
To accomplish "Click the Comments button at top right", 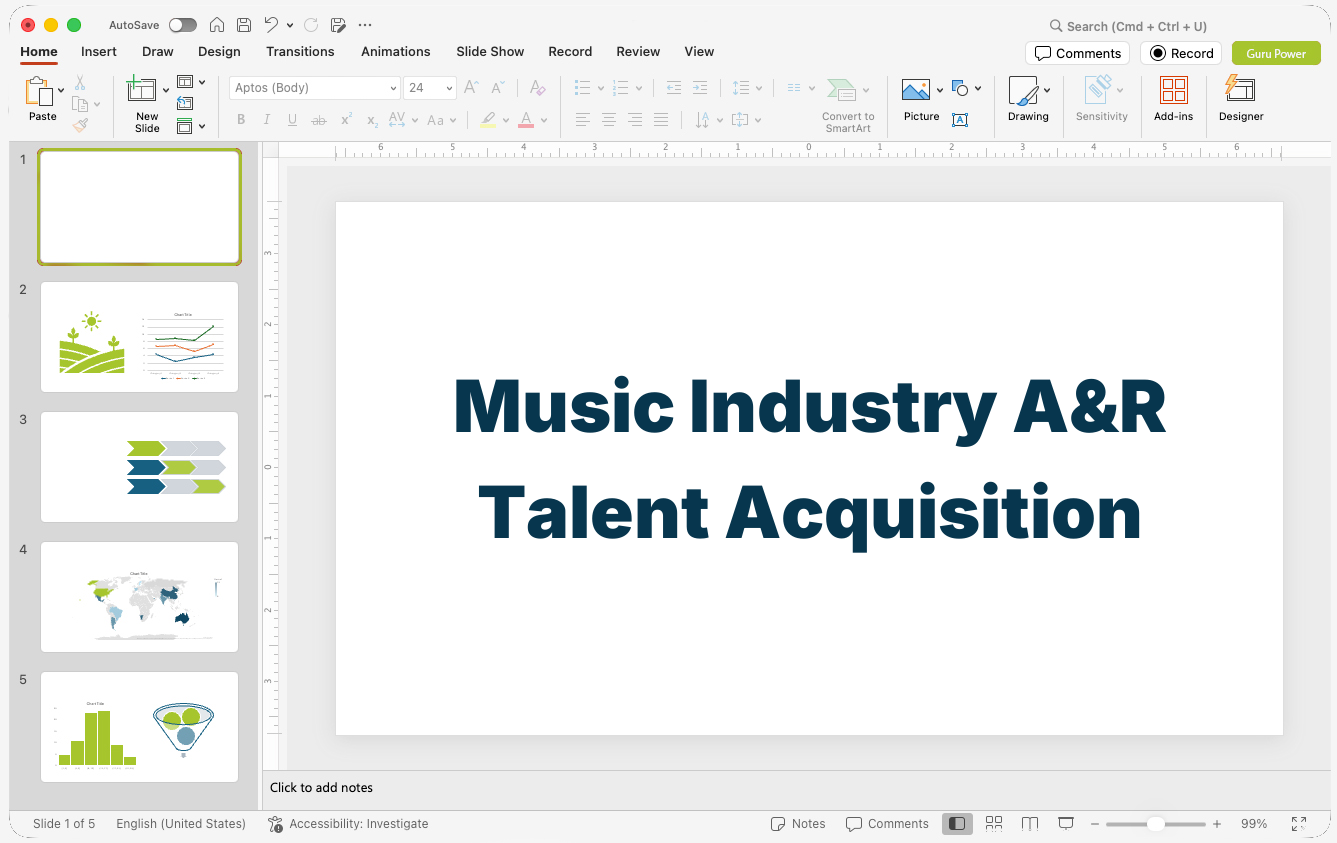I will pos(1077,53).
